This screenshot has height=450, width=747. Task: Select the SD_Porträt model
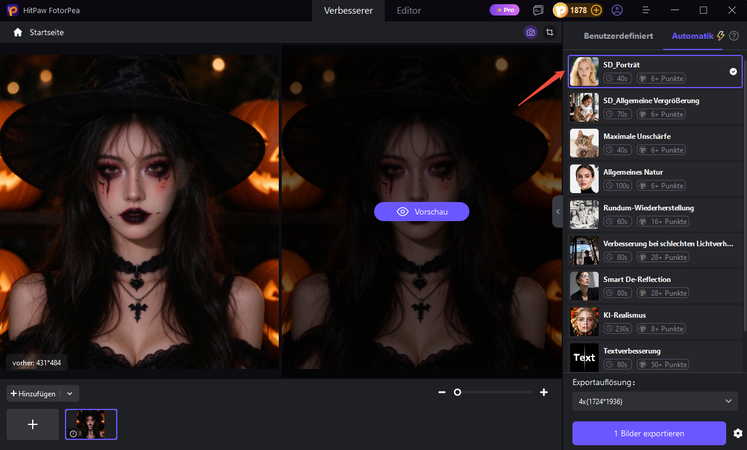coord(655,71)
